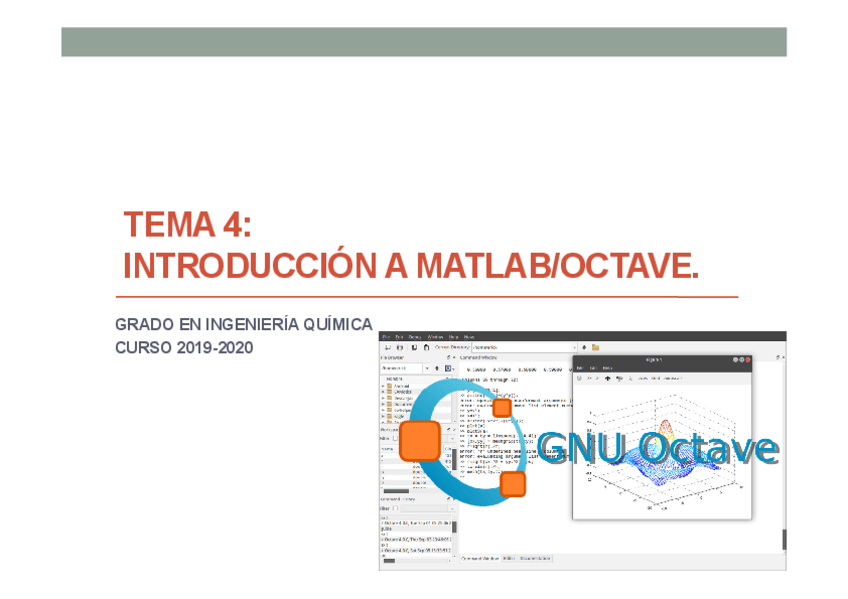
Task: Click the copy icon in the Octave toolbar
Action: tap(413, 346)
